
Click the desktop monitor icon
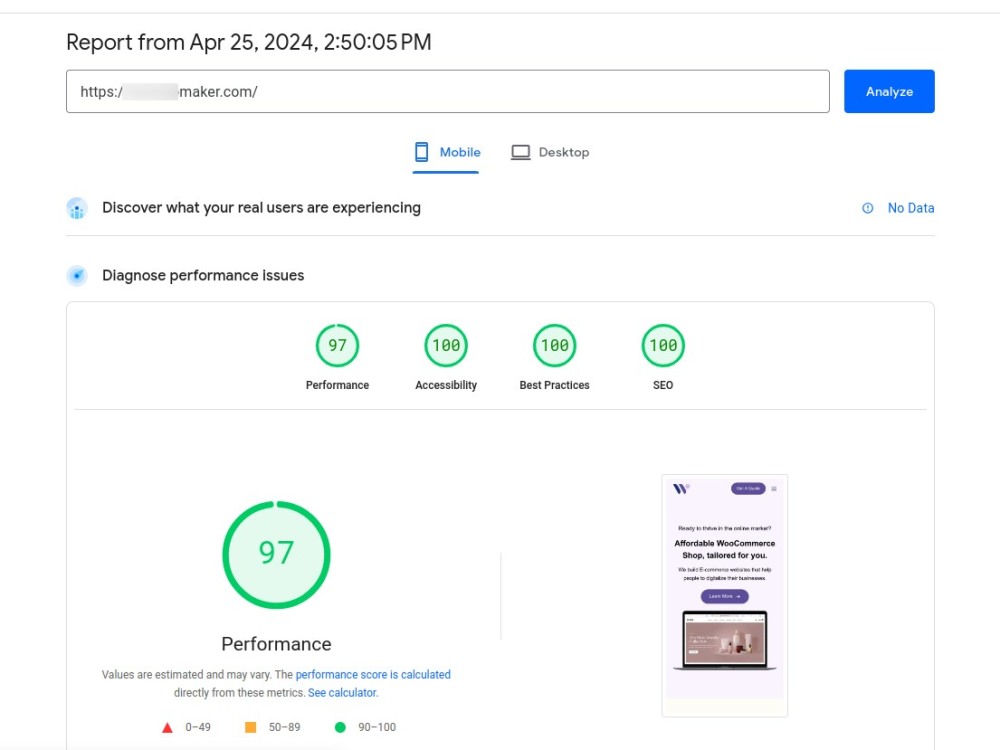pos(520,152)
